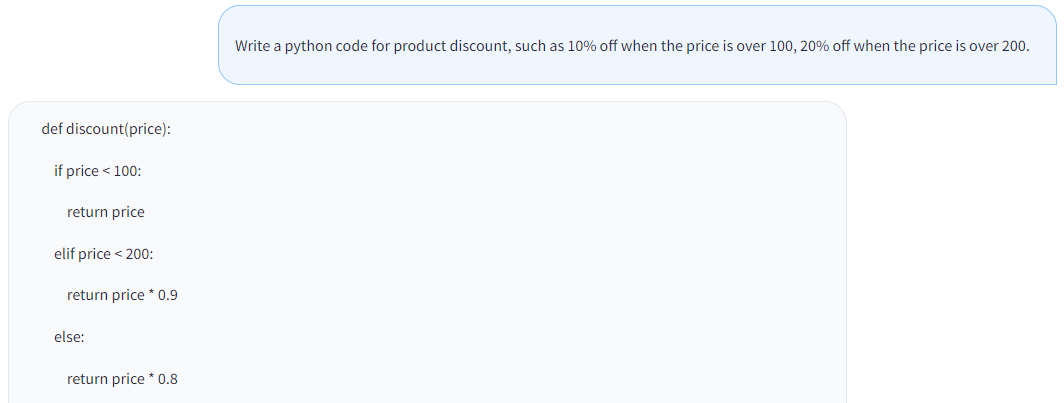Click the number 200 in the elif condition
This screenshot has width=1064, height=403.
[138, 254]
